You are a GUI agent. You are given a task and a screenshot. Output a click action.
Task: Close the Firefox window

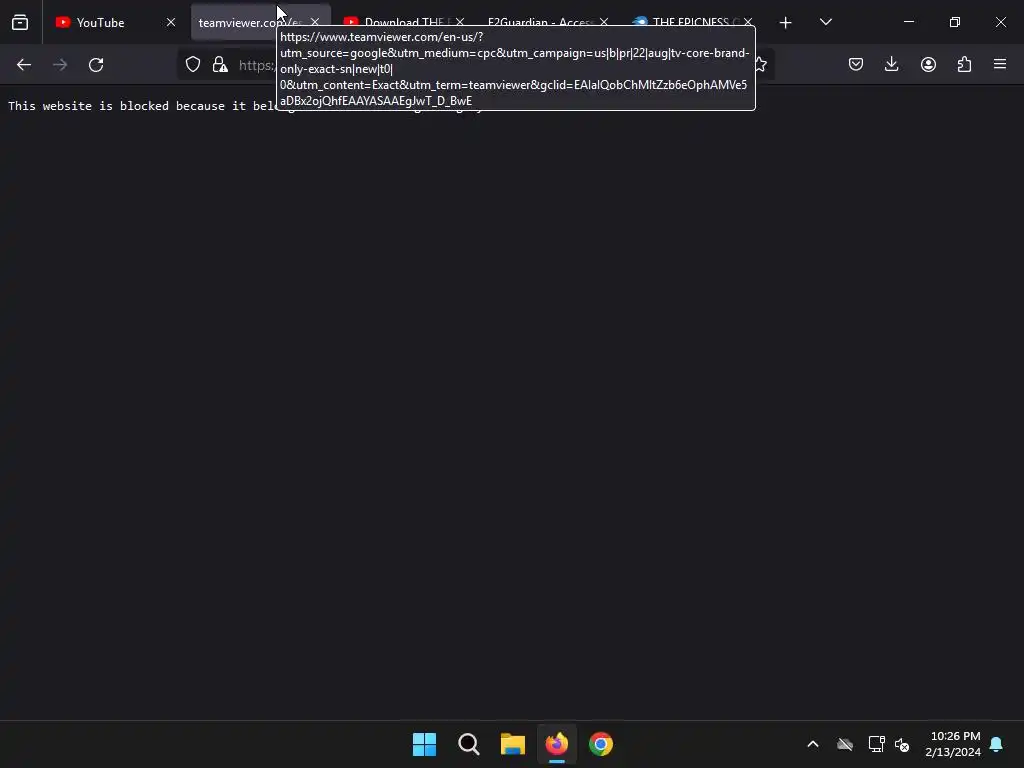click(1000, 22)
